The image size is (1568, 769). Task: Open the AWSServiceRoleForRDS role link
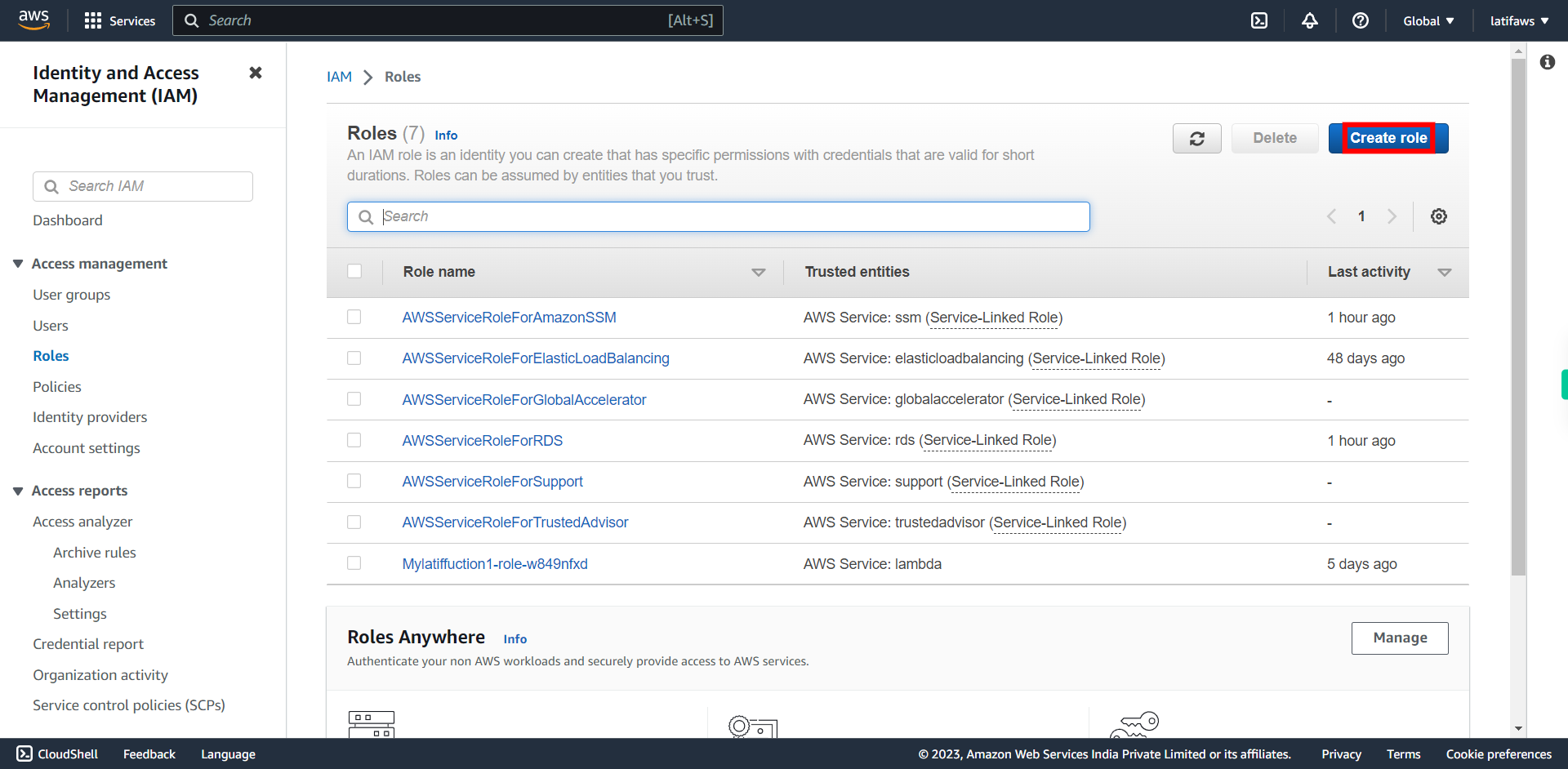[x=482, y=441]
